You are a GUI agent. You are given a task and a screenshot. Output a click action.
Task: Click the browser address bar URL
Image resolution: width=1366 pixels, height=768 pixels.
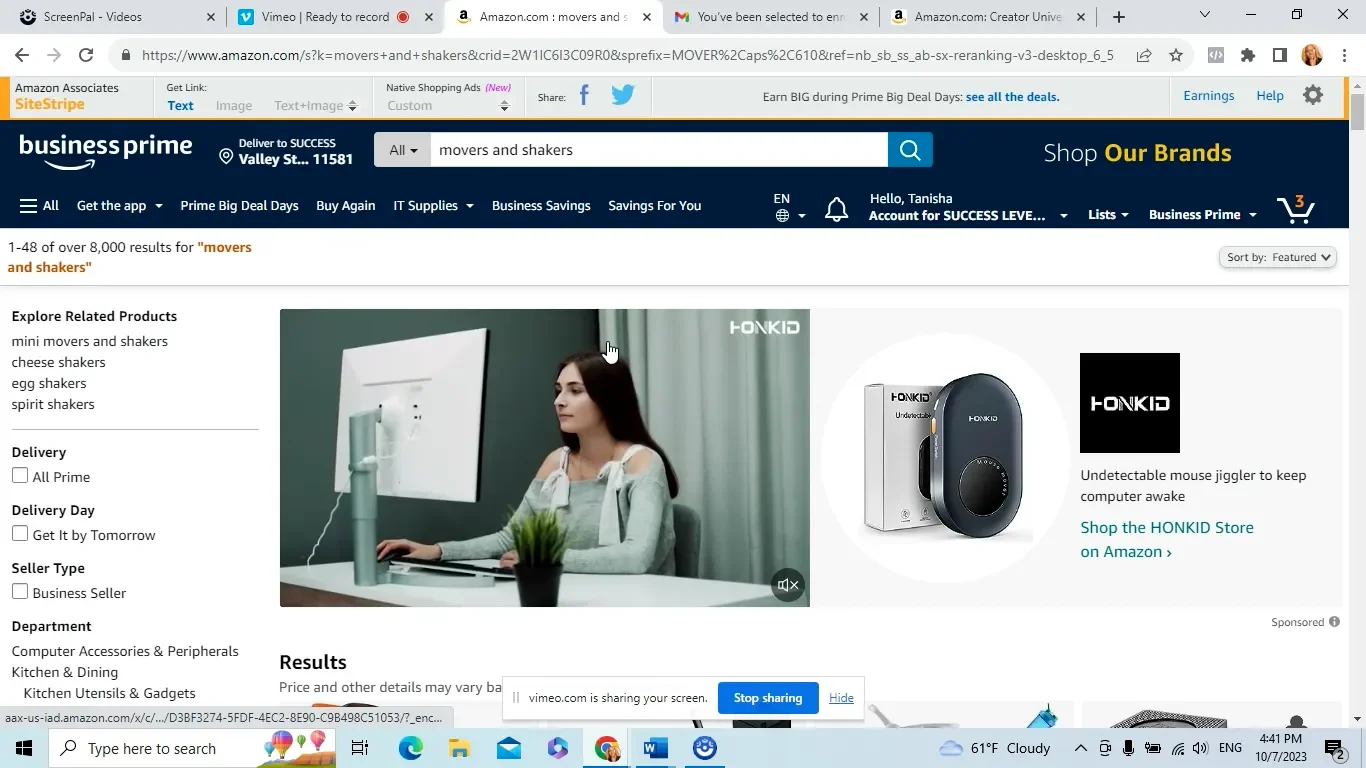point(627,56)
